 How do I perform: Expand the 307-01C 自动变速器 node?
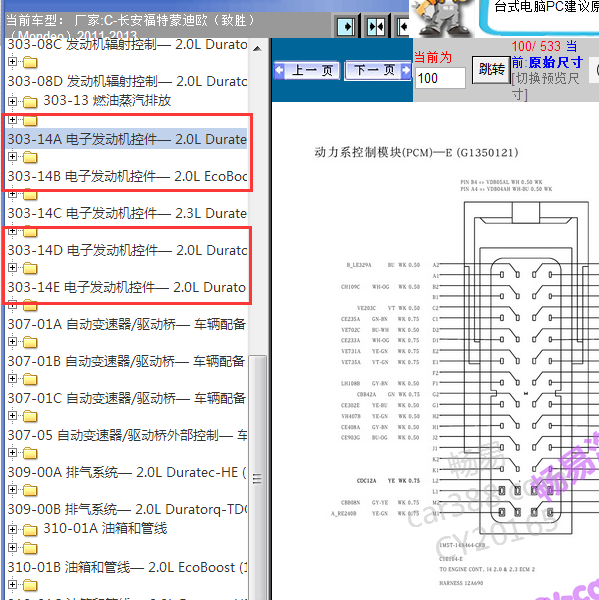pyautogui.click(x=12, y=378)
